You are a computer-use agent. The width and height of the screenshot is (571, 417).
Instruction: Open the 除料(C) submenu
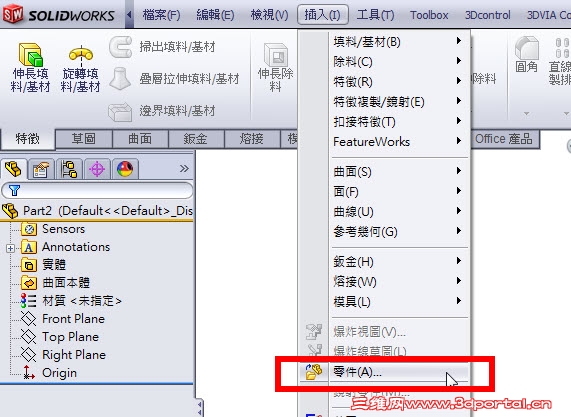tap(399, 62)
